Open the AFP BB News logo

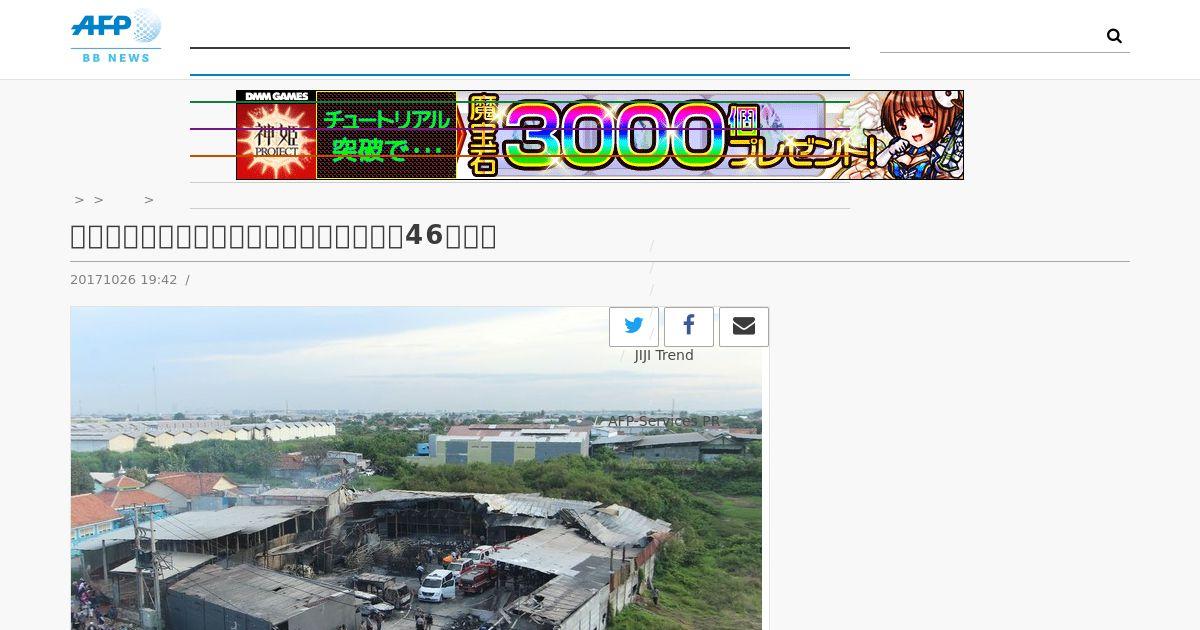click(x=116, y=36)
